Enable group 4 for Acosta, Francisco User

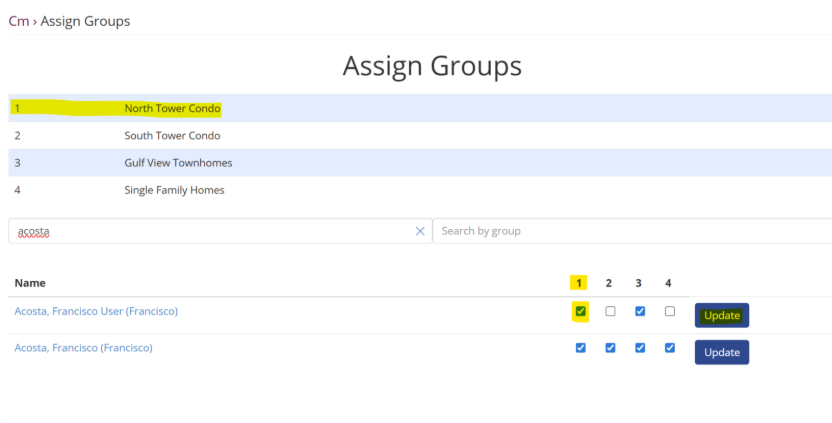(670, 311)
